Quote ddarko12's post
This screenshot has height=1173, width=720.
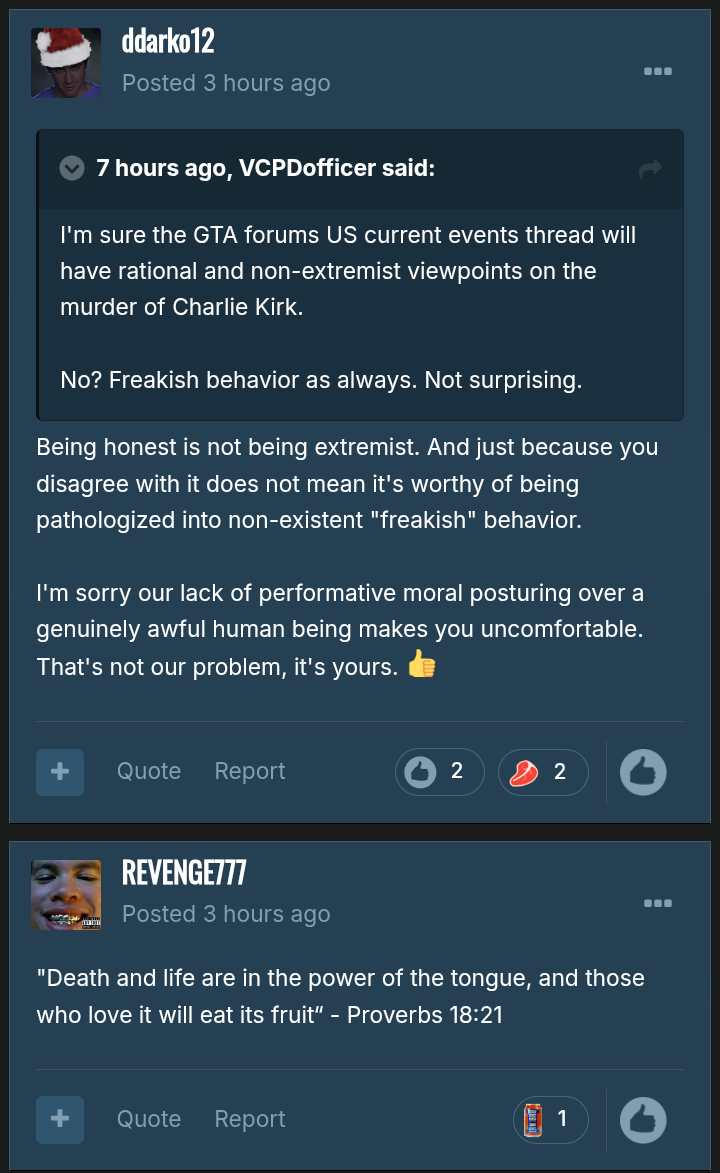tap(149, 771)
